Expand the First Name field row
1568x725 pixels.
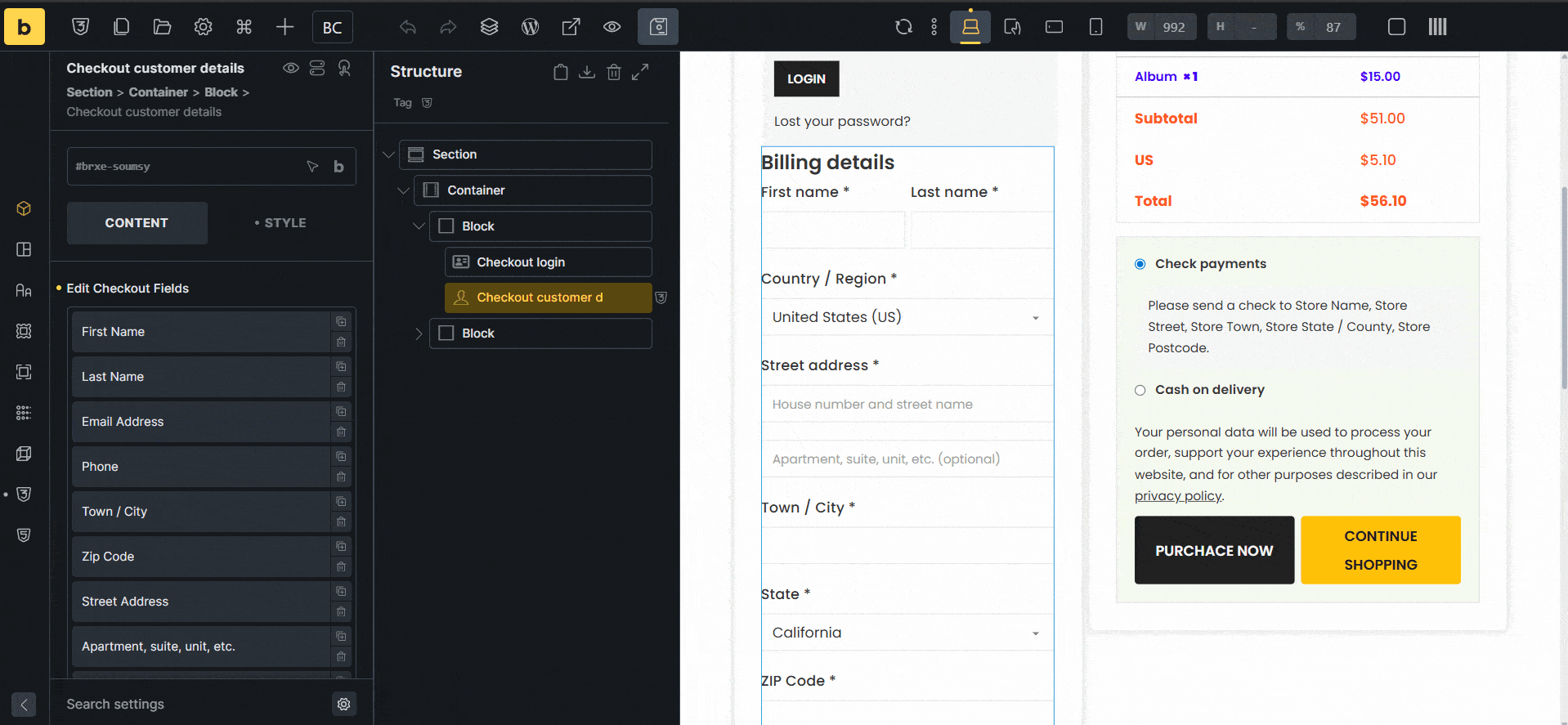[x=201, y=332]
